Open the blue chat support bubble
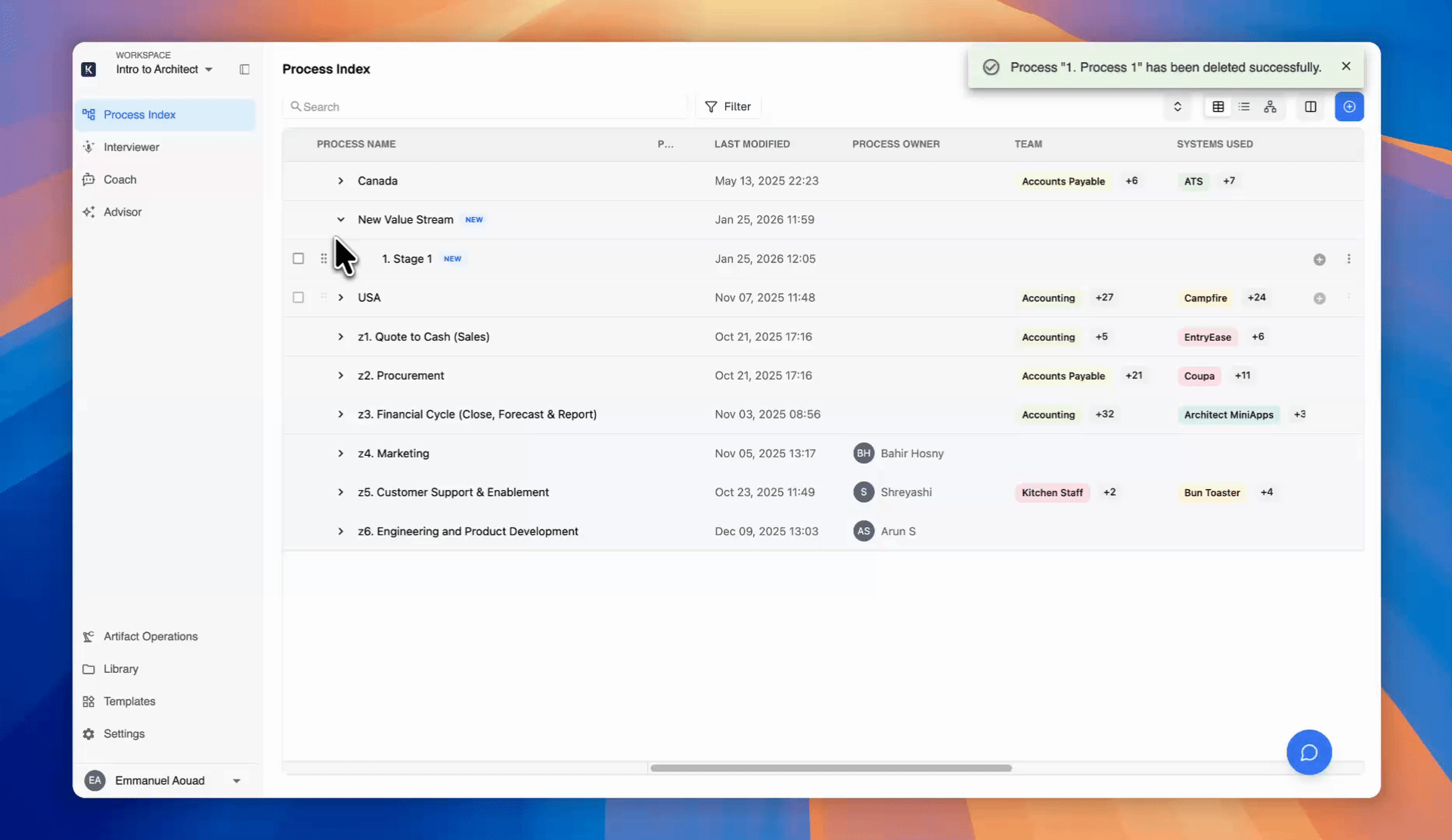Screen dimensions: 1452x840 click(x=1309, y=752)
